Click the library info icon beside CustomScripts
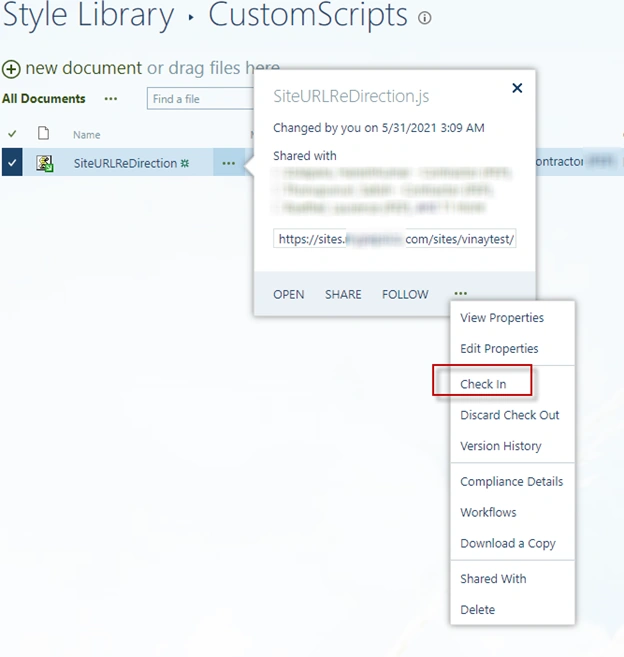 [424, 18]
